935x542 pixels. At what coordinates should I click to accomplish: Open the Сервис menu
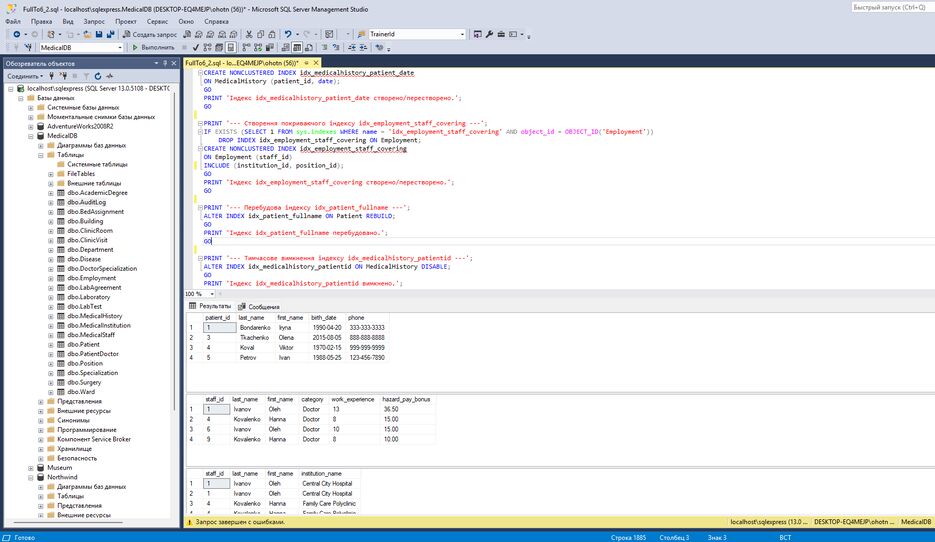[x=157, y=21]
